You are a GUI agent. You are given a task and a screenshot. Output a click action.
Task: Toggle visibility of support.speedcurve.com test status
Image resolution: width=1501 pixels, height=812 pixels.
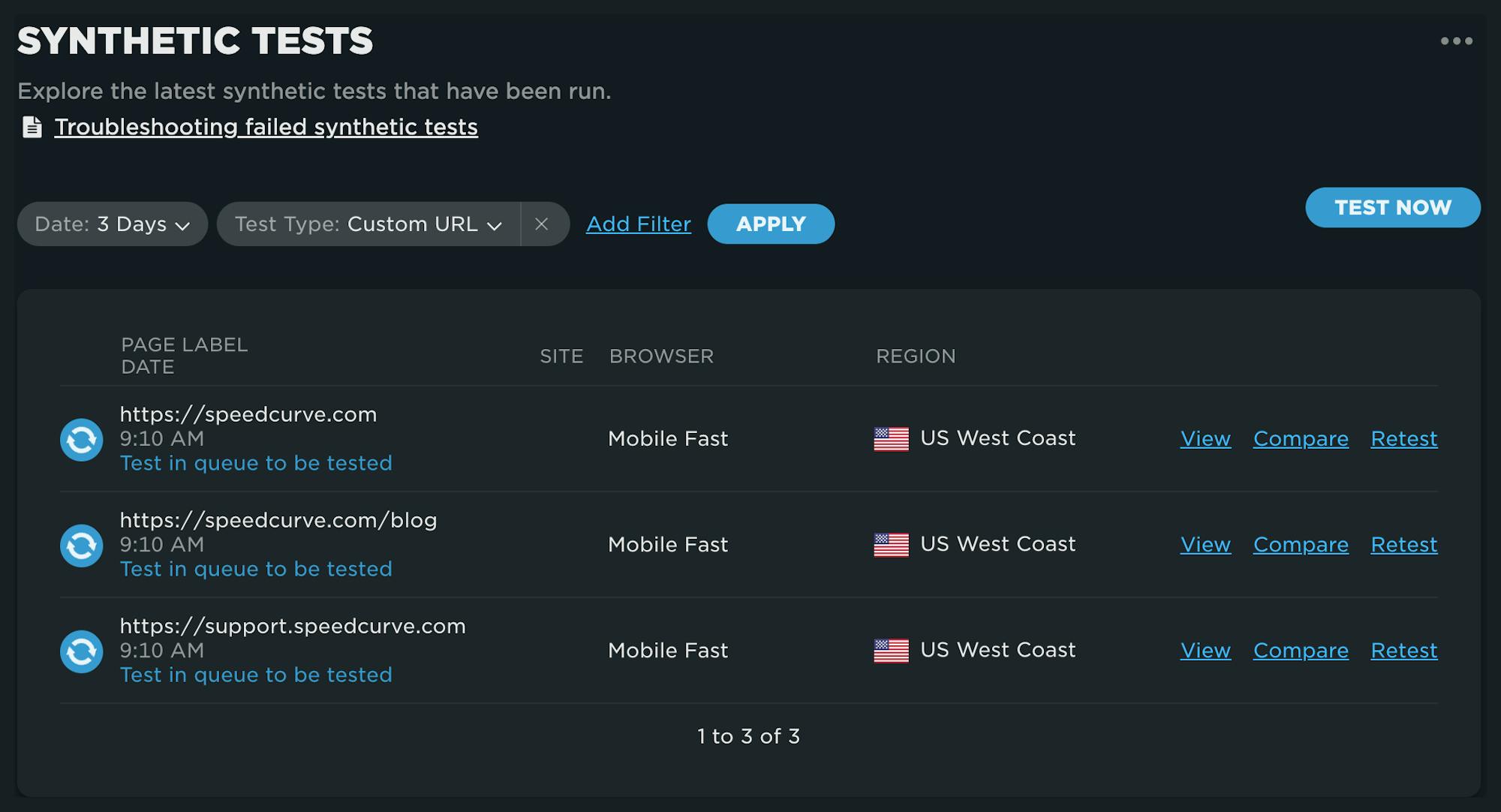point(81,651)
